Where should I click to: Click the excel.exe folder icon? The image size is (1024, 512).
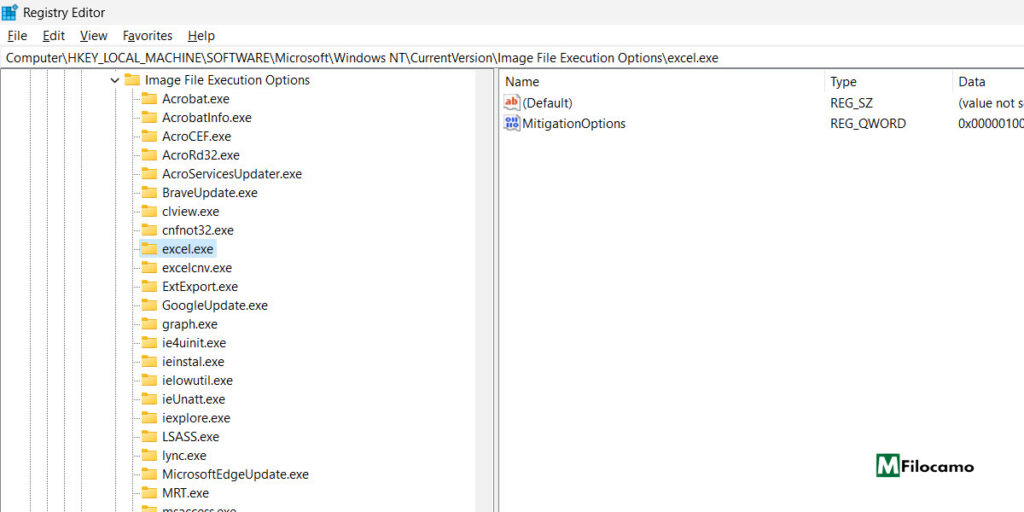[x=150, y=249]
